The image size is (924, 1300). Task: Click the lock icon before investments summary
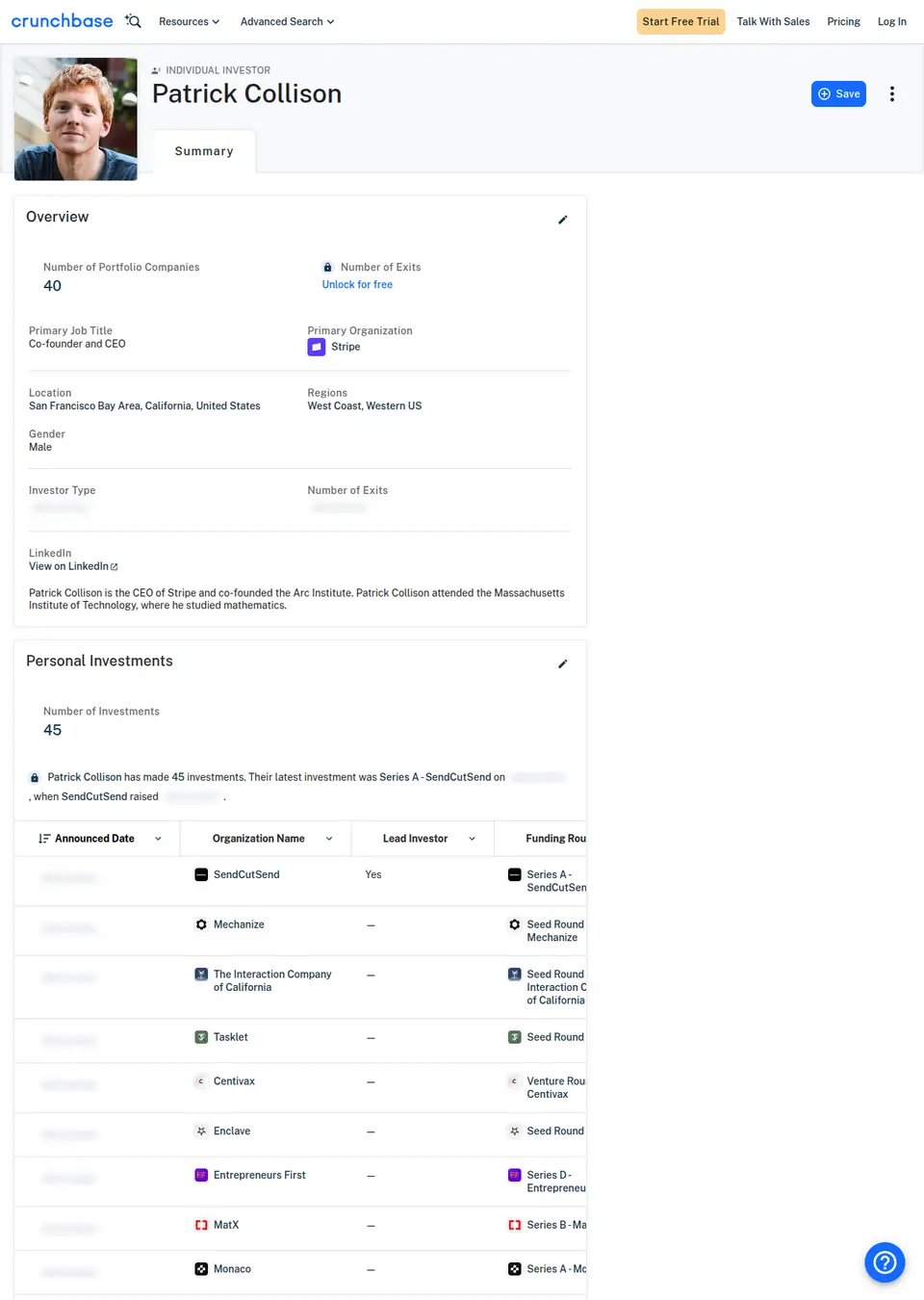tap(35, 777)
